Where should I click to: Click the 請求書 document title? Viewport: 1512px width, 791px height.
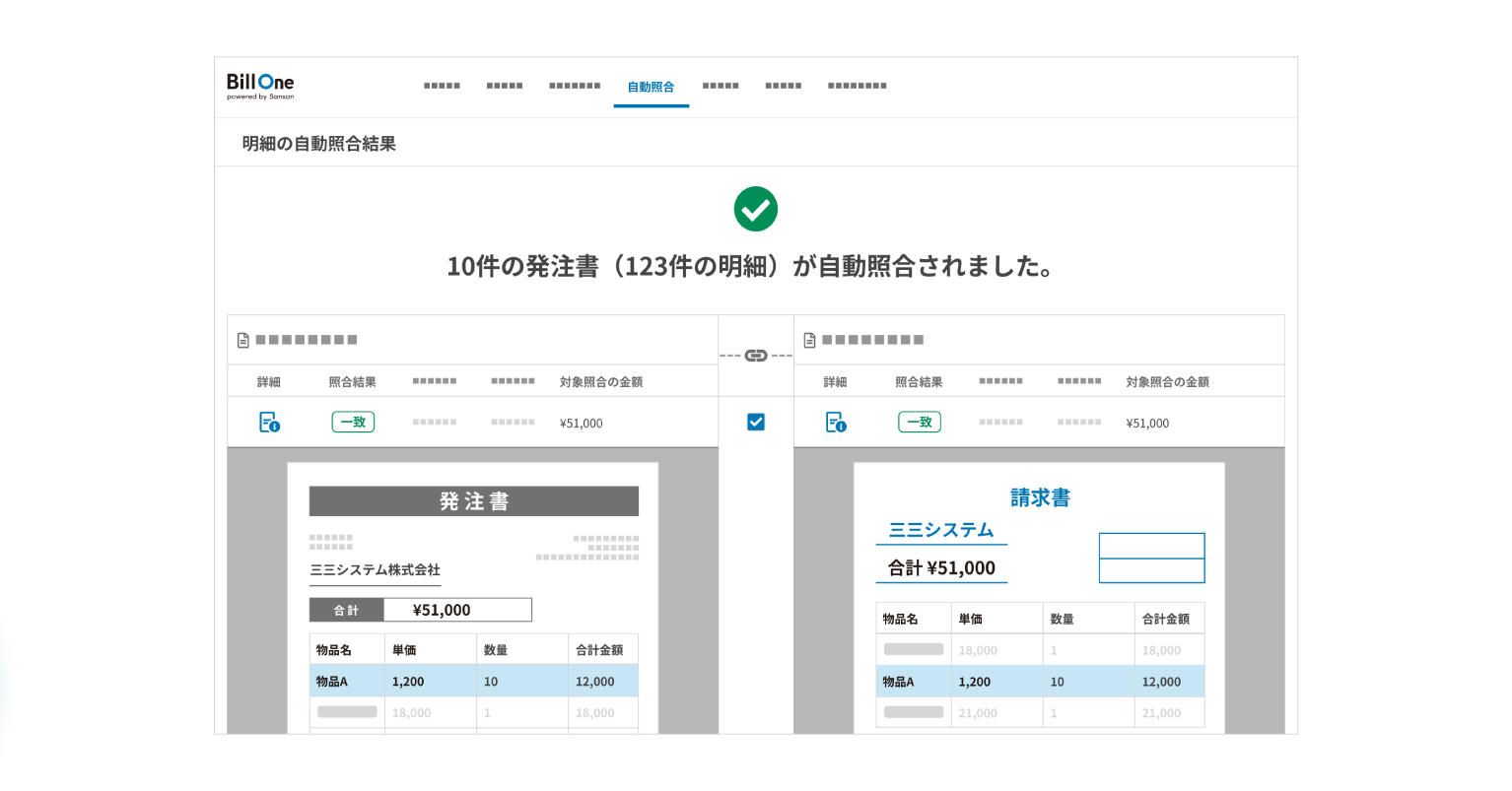pos(1040,498)
